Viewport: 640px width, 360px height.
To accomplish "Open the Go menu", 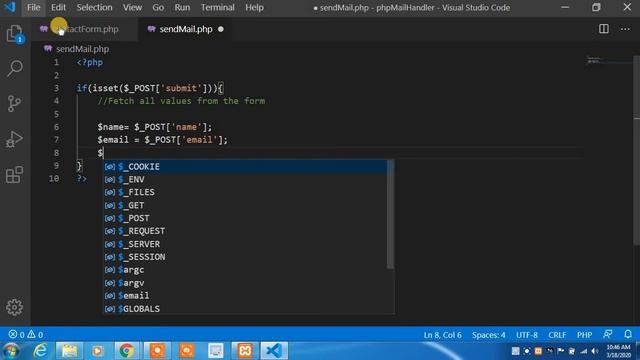I will [158, 7].
